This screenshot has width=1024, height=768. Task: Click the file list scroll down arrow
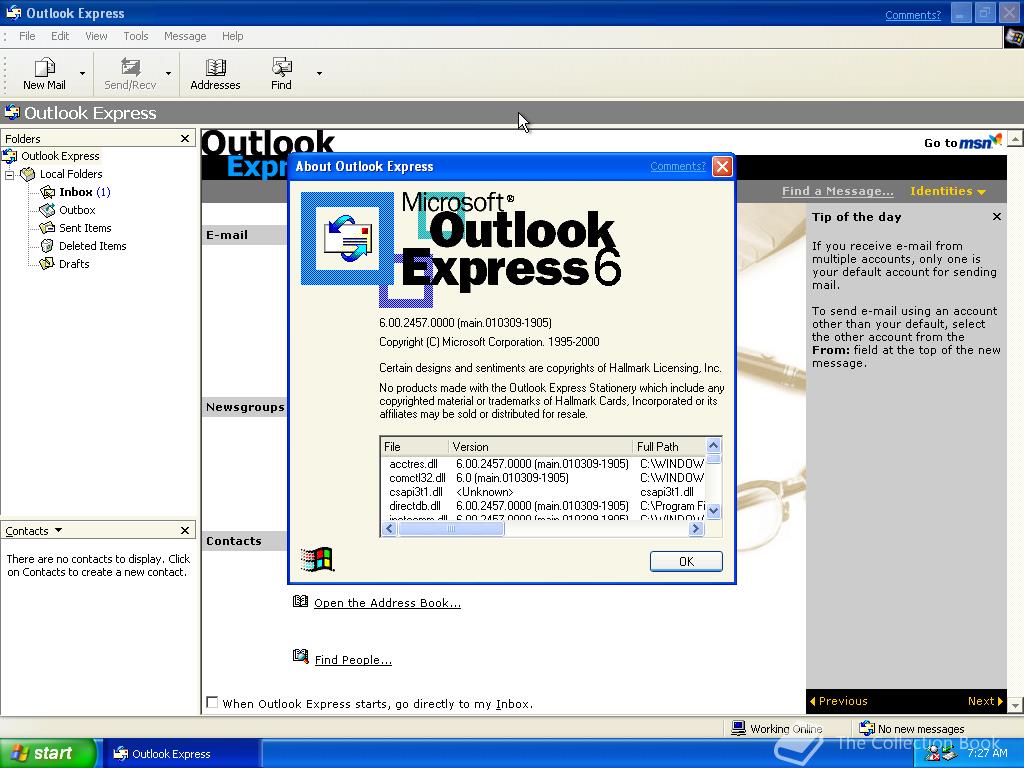tap(714, 511)
